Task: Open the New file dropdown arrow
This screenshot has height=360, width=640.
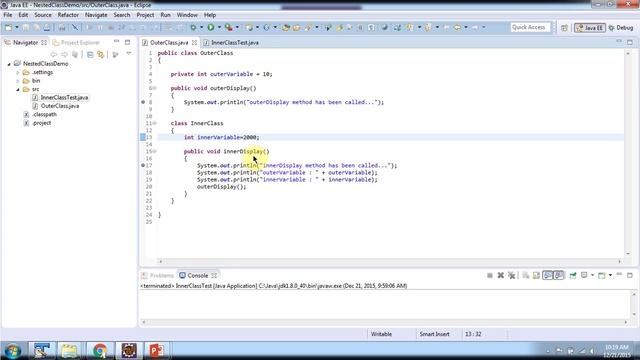Action: click(x=17, y=27)
